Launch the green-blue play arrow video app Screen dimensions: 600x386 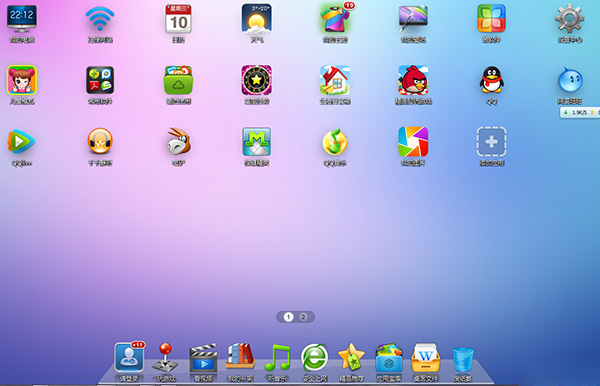tap(21, 142)
